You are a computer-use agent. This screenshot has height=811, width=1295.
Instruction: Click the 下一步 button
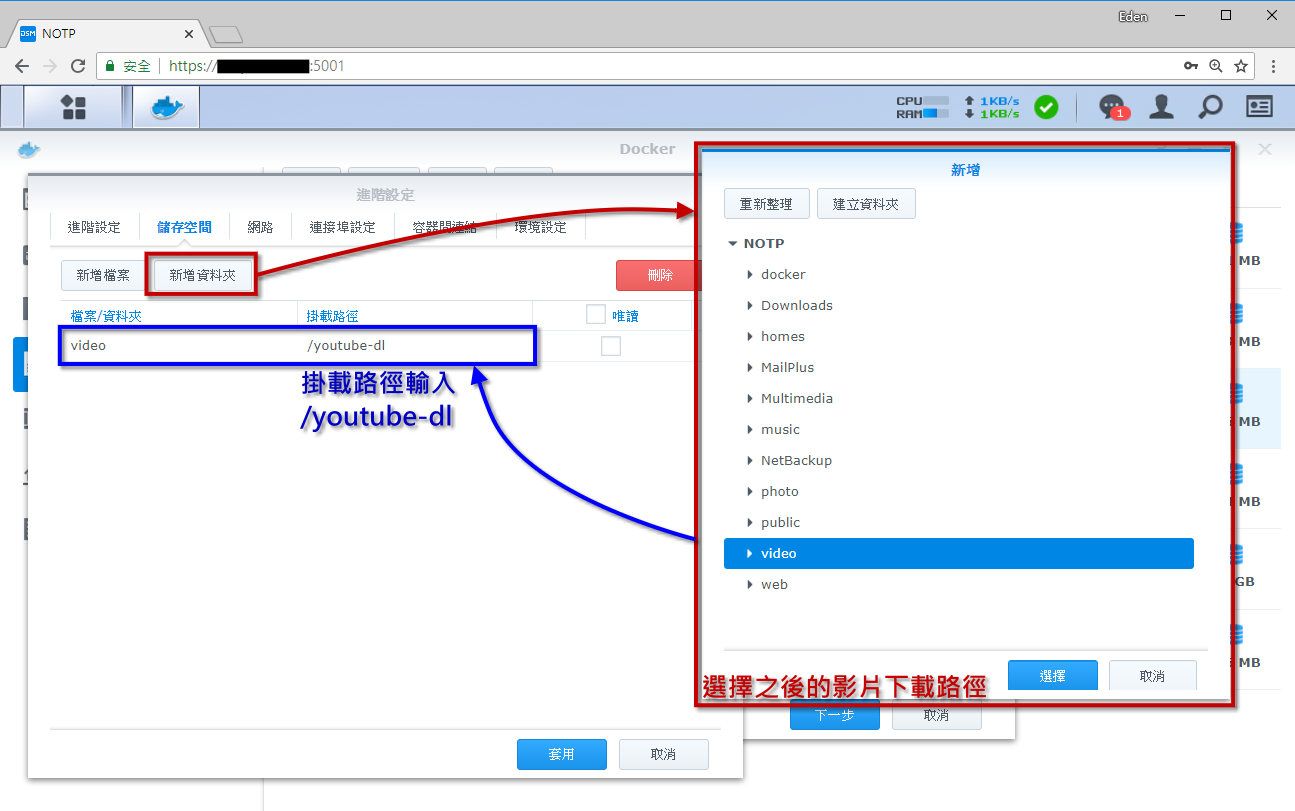point(835,715)
